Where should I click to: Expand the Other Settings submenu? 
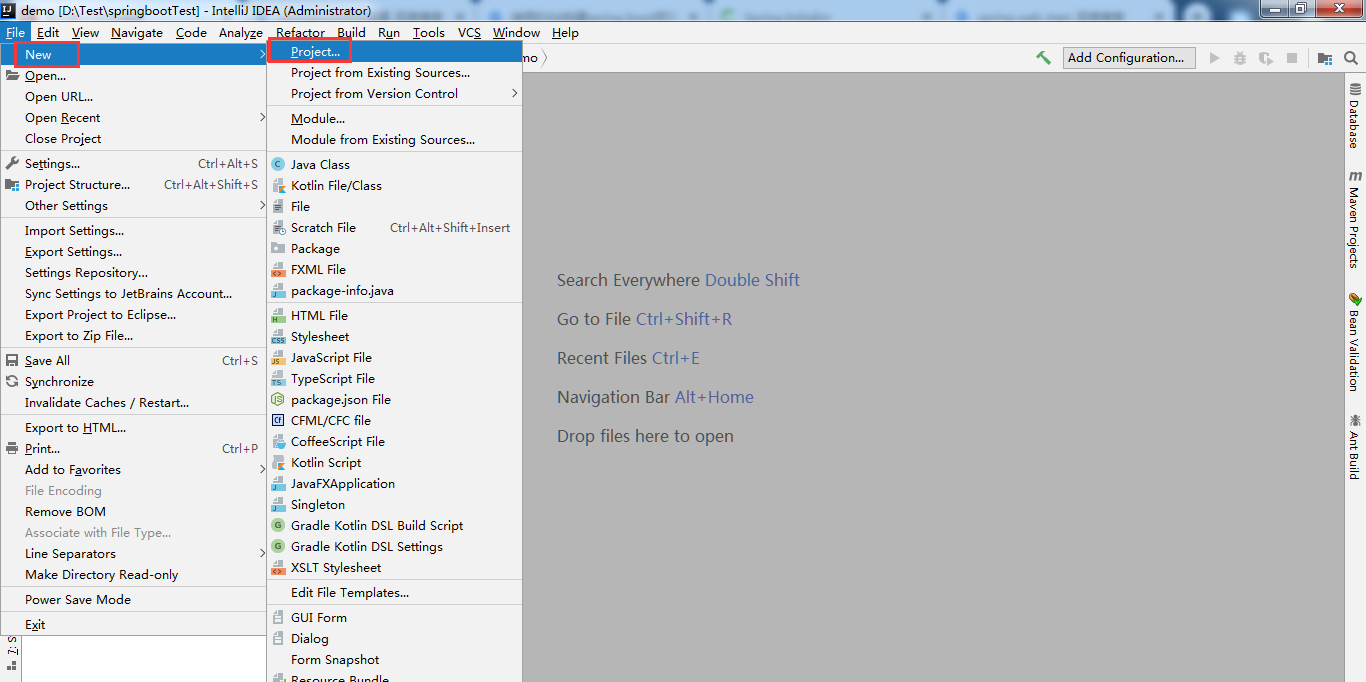(133, 205)
